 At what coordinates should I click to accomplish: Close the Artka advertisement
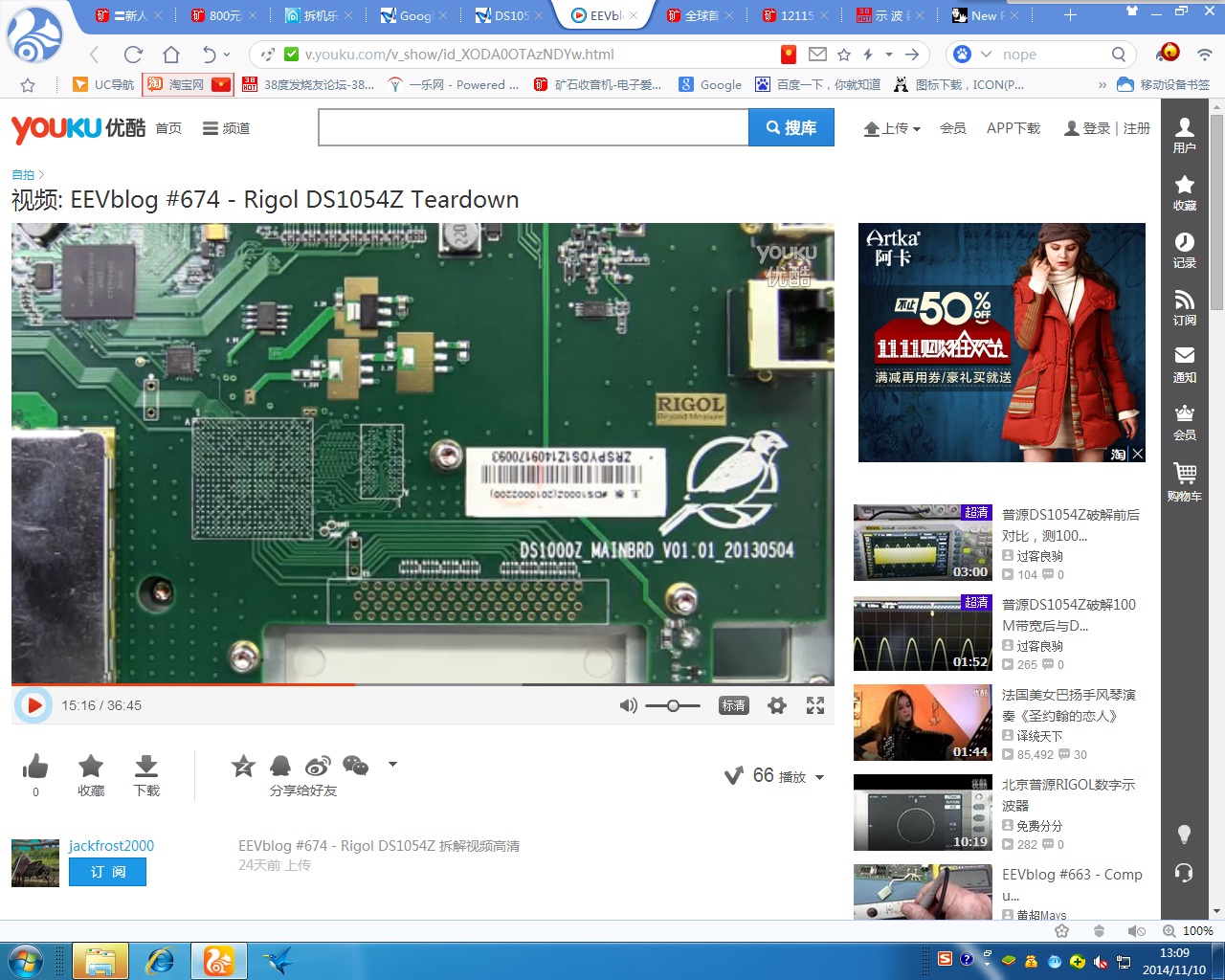pyautogui.click(x=1137, y=454)
